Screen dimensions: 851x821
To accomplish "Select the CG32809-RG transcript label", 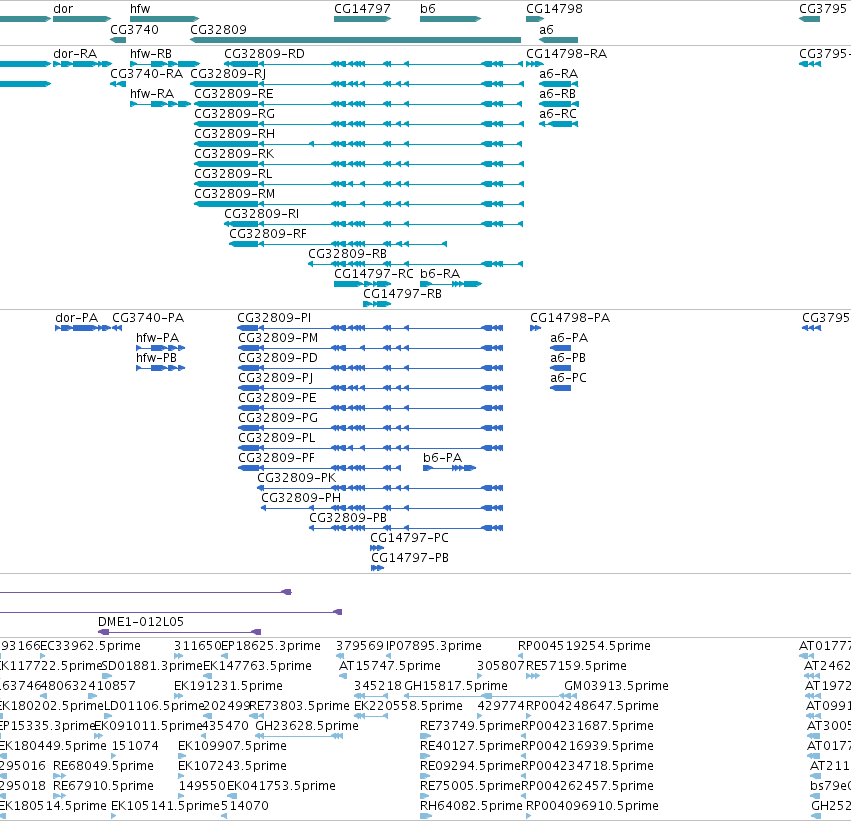I will click(234, 114).
